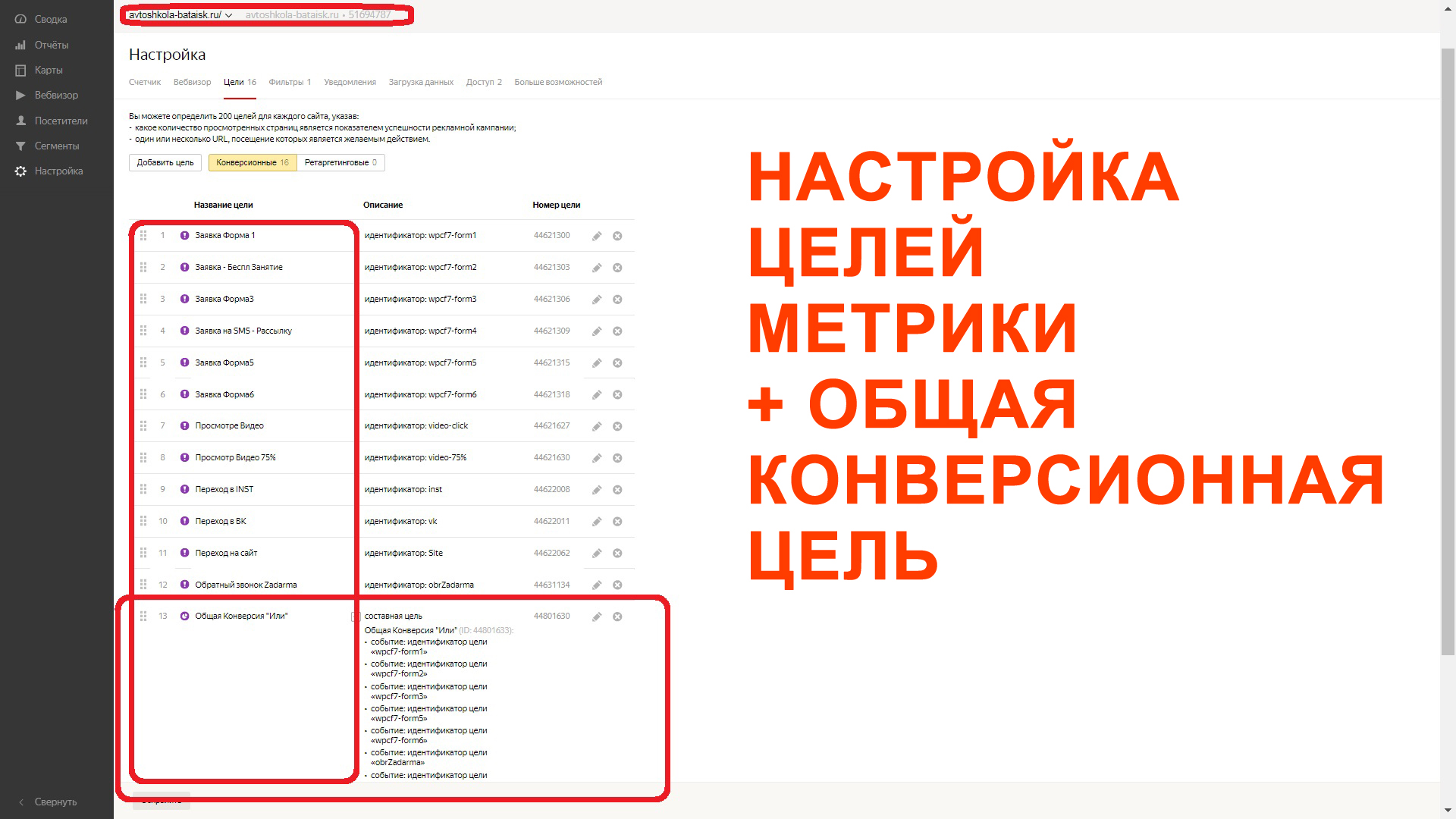Edit goal Заявка Форма5
Screen dimensions: 1456x819
click(x=597, y=363)
